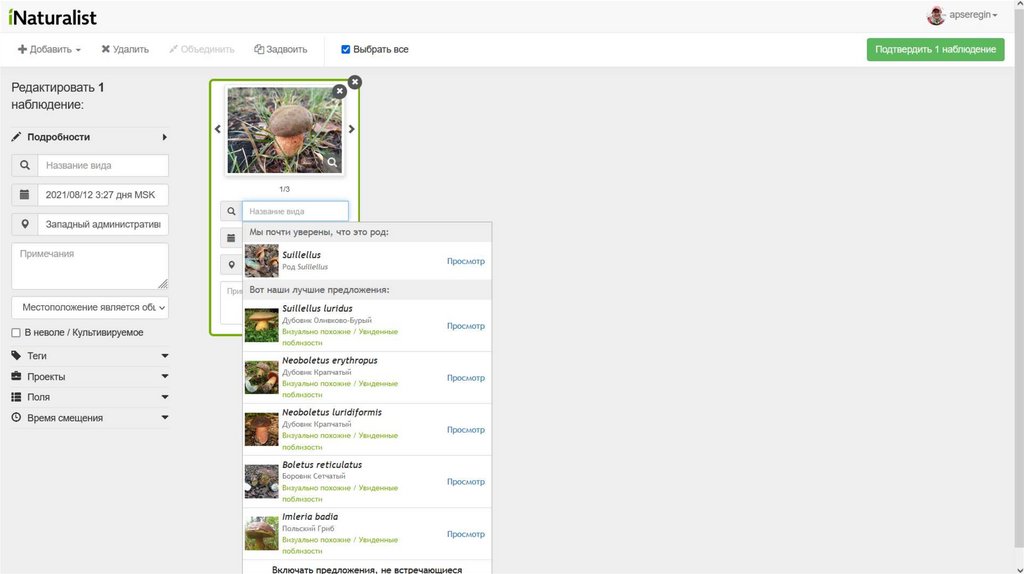Open 'Просмотр' link for Neoboletus luridiformis

466,429
